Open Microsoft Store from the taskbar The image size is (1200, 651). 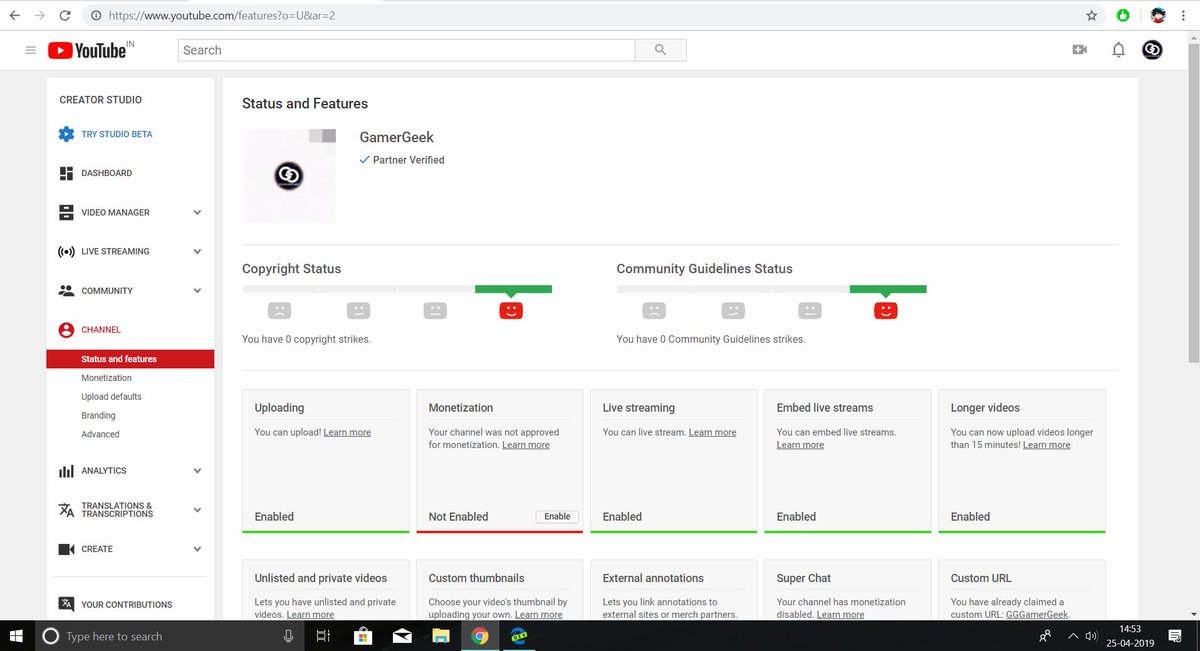(x=363, y=636)
